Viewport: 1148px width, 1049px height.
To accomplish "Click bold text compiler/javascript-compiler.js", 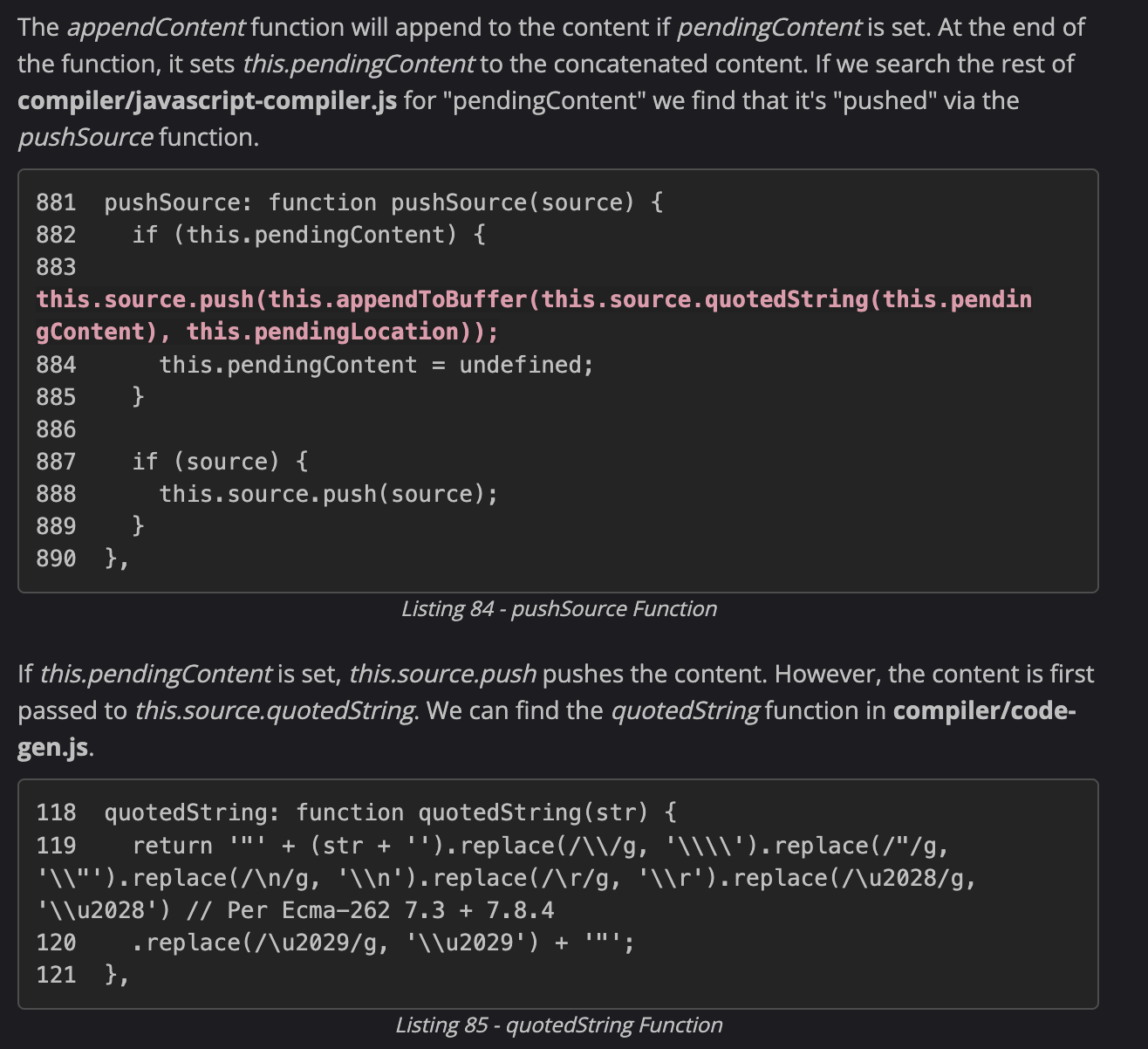I will [208, 100].
